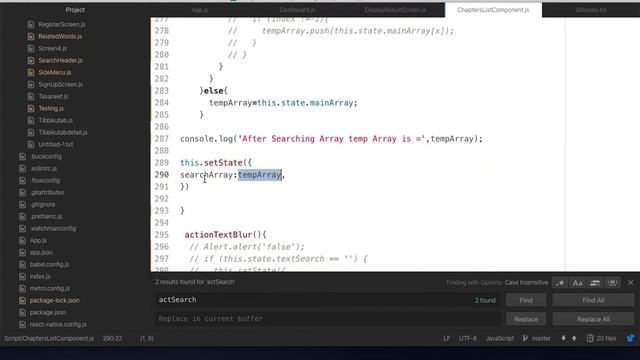Toggle the only in selection option

pyautogui.click(x=595, y=283)
